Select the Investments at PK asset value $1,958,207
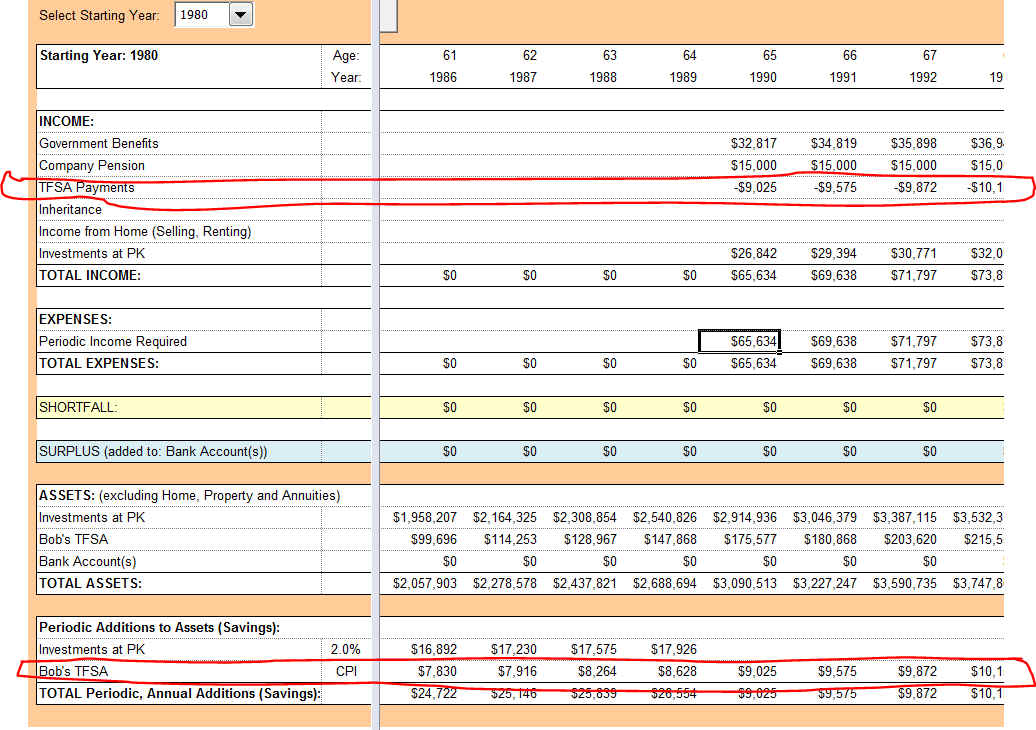 click(x=425, y=517)
